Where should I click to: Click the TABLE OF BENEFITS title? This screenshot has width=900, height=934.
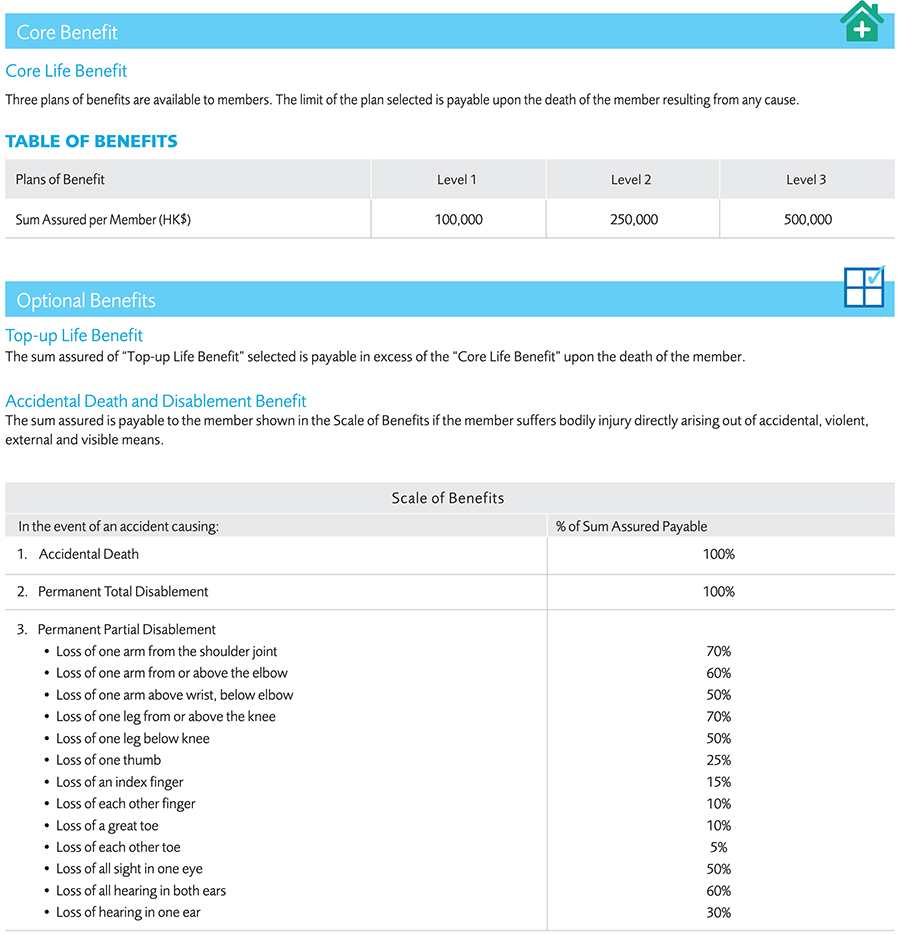[x=91, y=141]
